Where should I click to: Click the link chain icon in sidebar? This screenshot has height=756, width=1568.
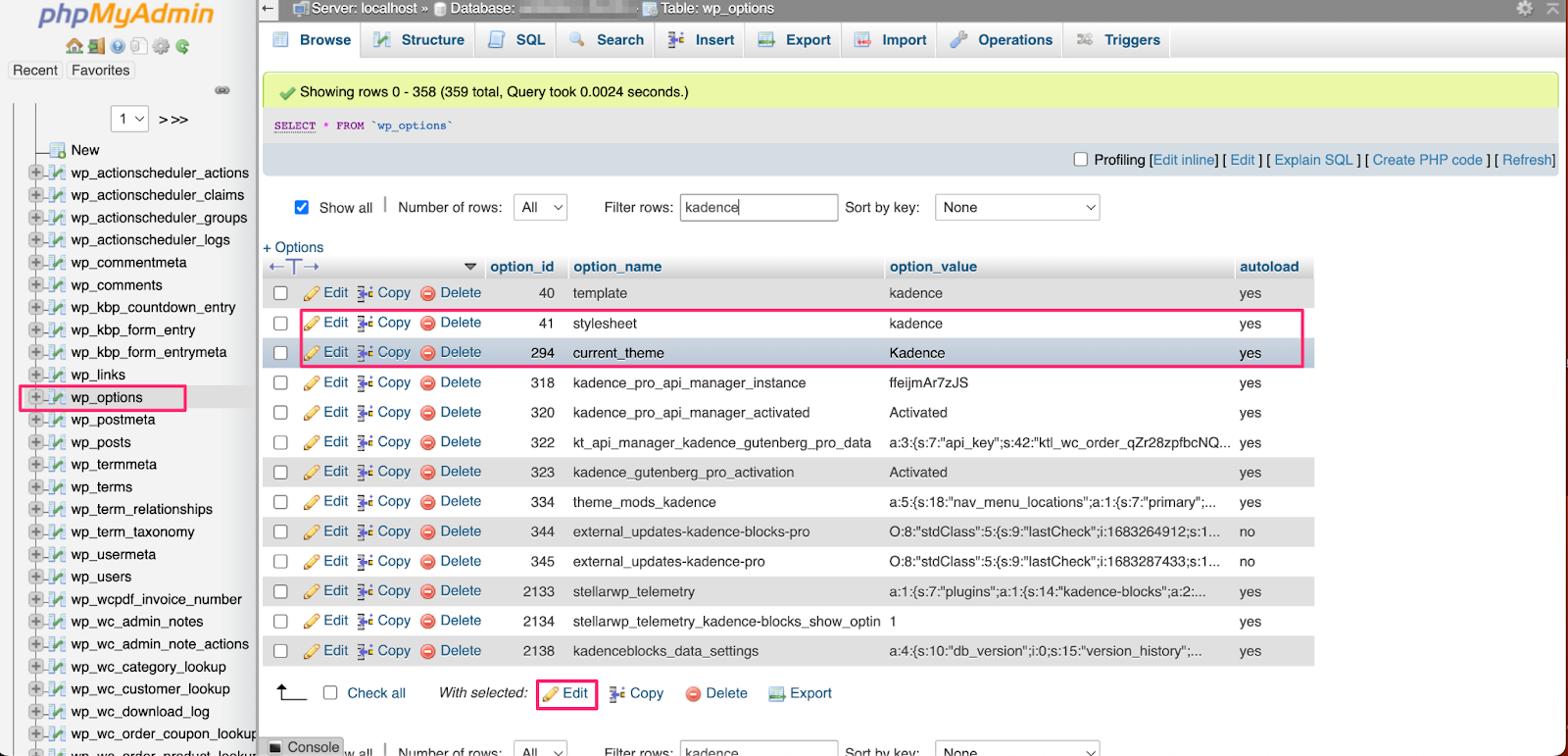point(222,90)
